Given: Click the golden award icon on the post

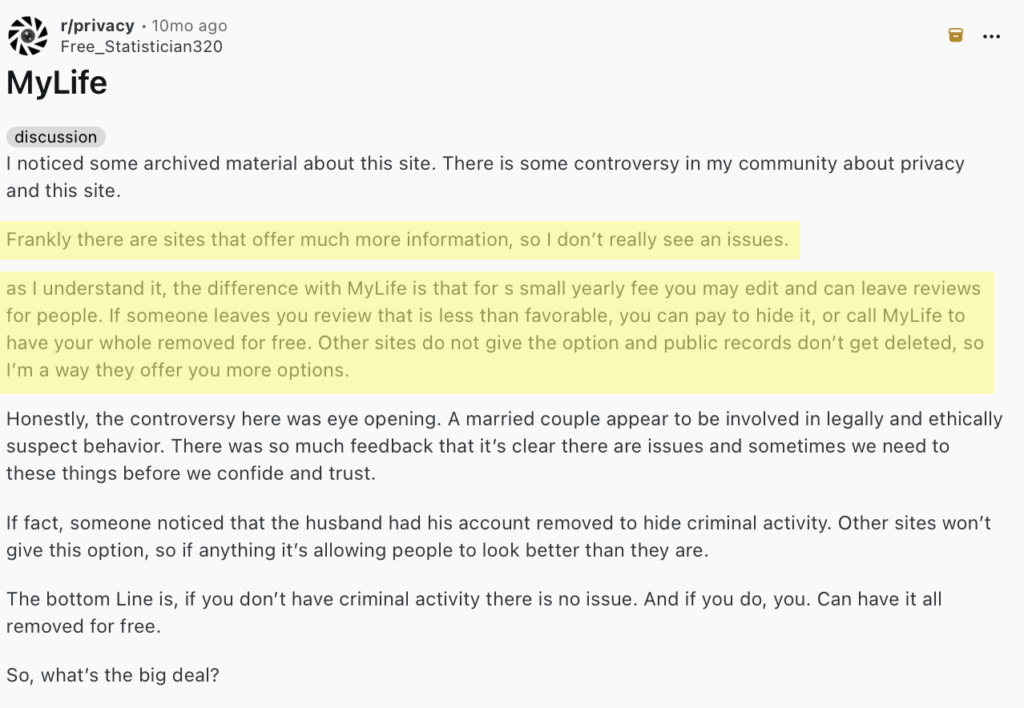Looking at the screenshot, I should coord(955,34).
